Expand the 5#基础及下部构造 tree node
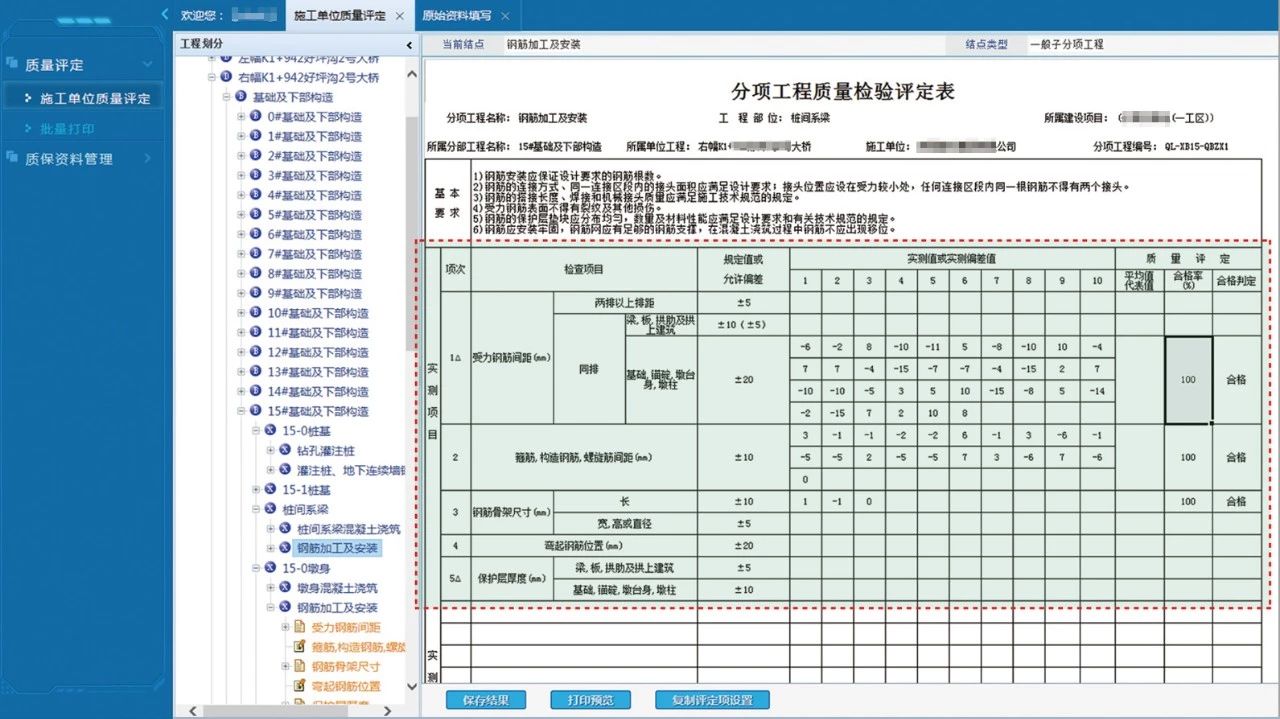The image size is (1280, 719). [241, 215]
